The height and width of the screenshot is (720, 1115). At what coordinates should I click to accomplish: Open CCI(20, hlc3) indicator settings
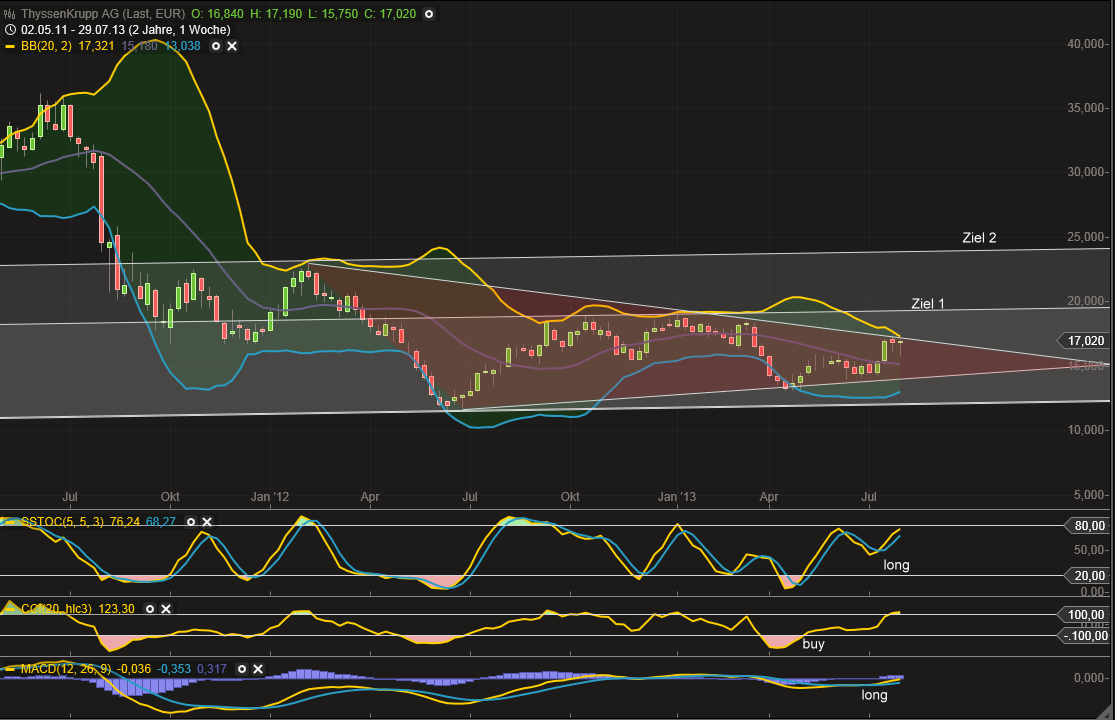tap(150, 608)
